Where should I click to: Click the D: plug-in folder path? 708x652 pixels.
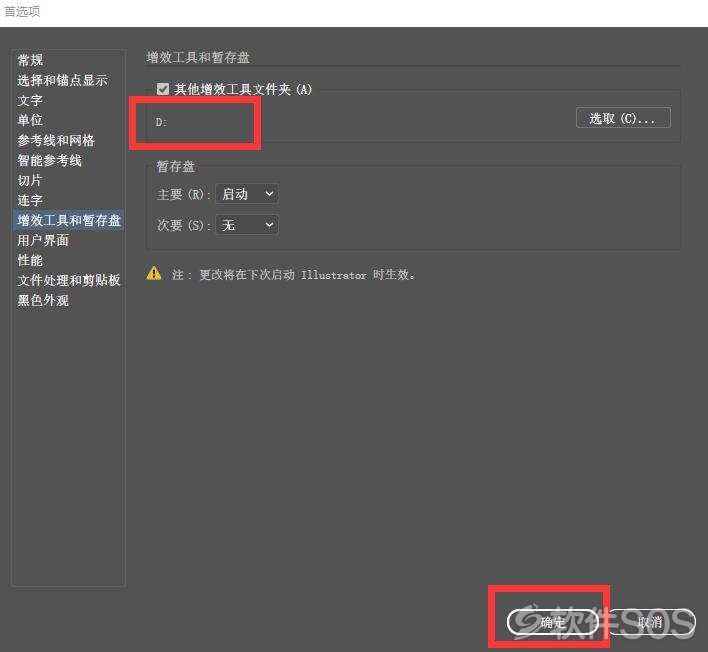tap(161, 122)
